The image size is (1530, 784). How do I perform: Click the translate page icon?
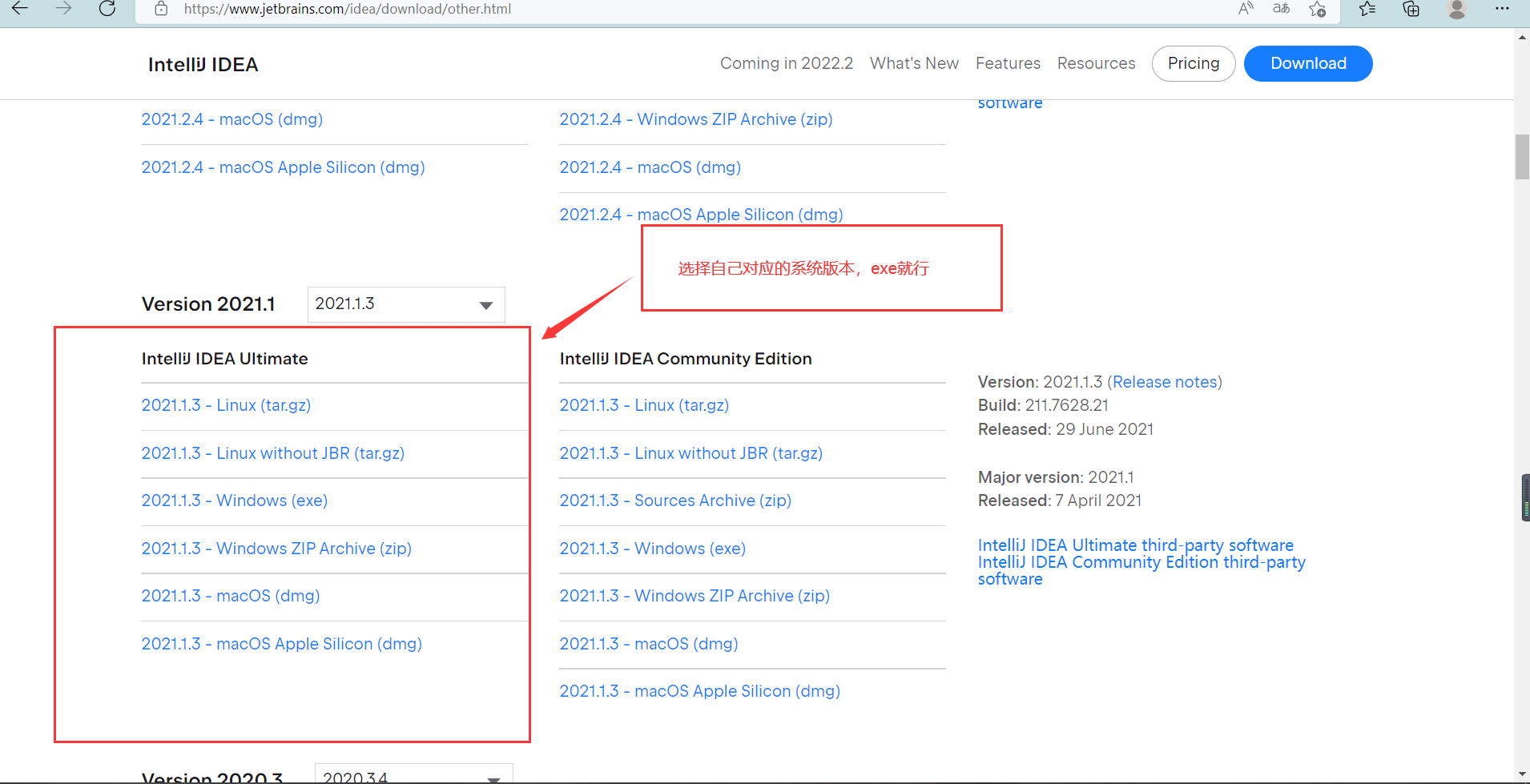pos(1282,9)
